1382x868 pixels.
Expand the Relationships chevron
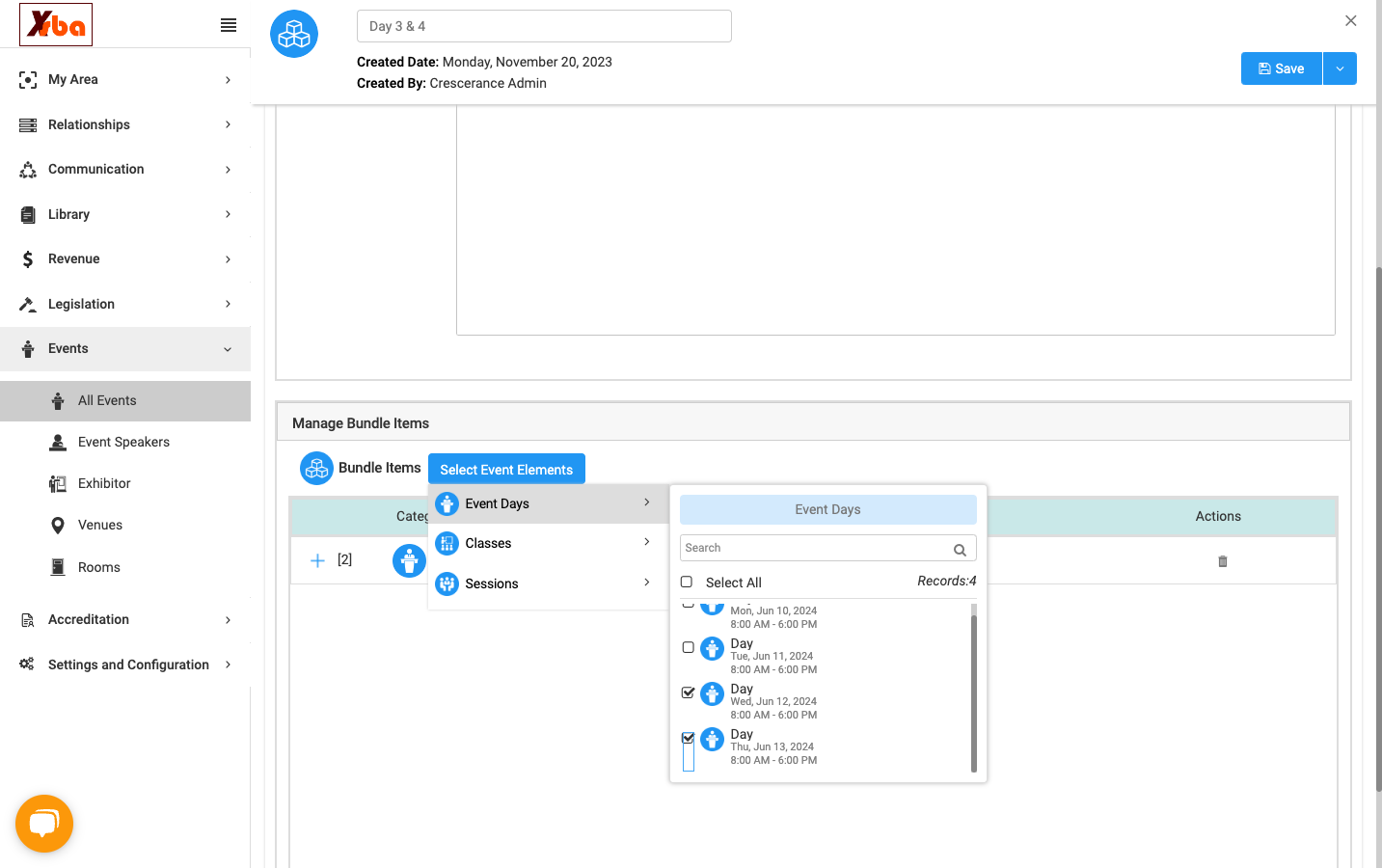tap(228, 124)
